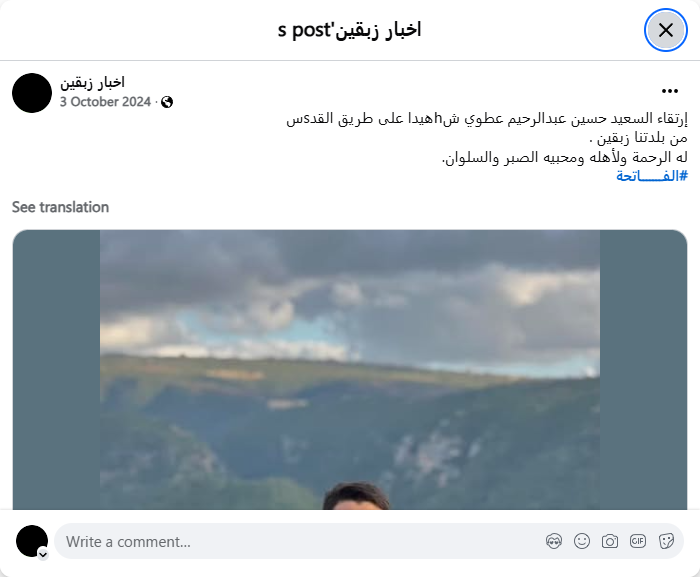Expand the commenting identity switcher chevron
Screen dimensions: 700x577
pos(43,555)
